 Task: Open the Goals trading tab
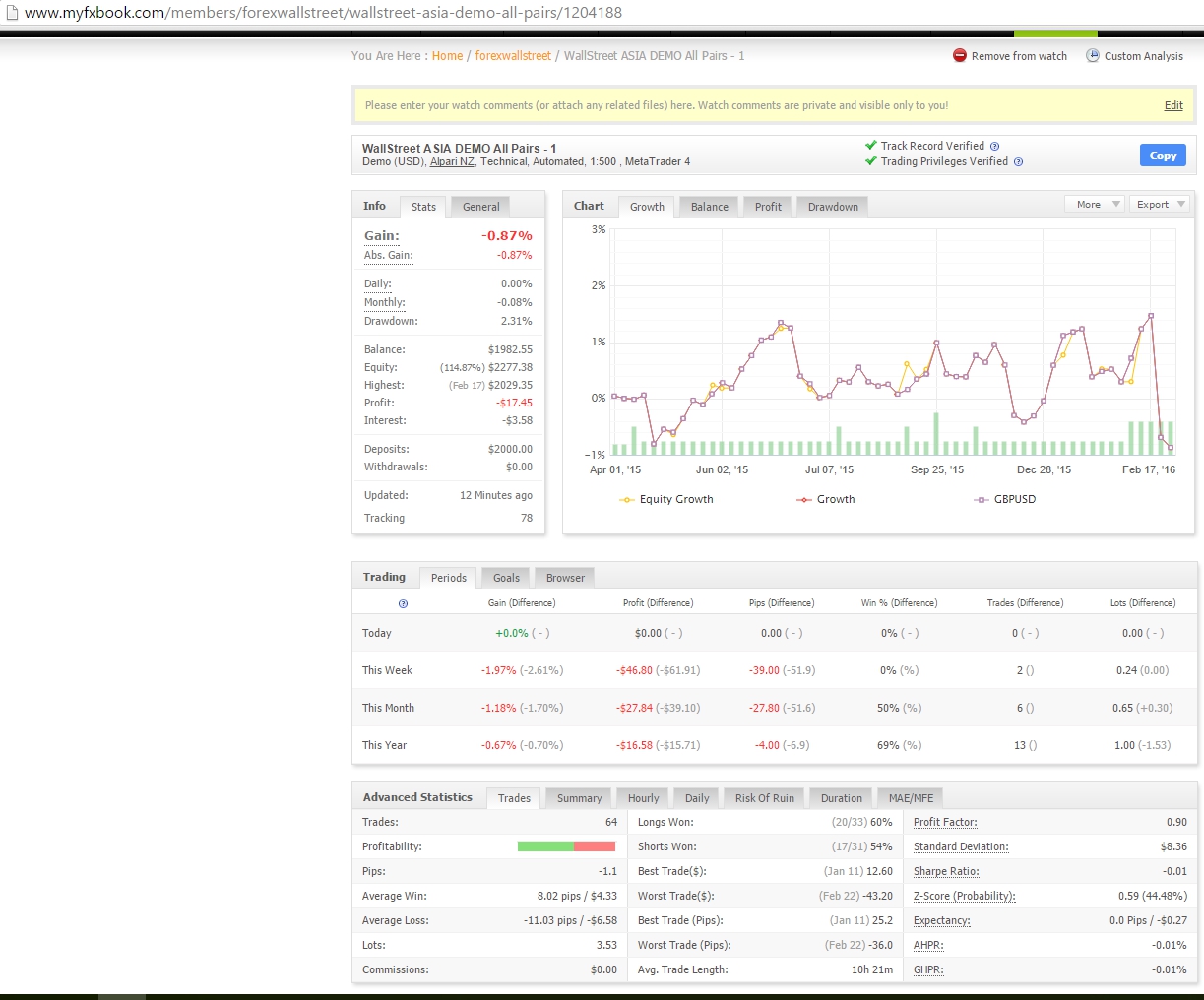click(506, 578)
